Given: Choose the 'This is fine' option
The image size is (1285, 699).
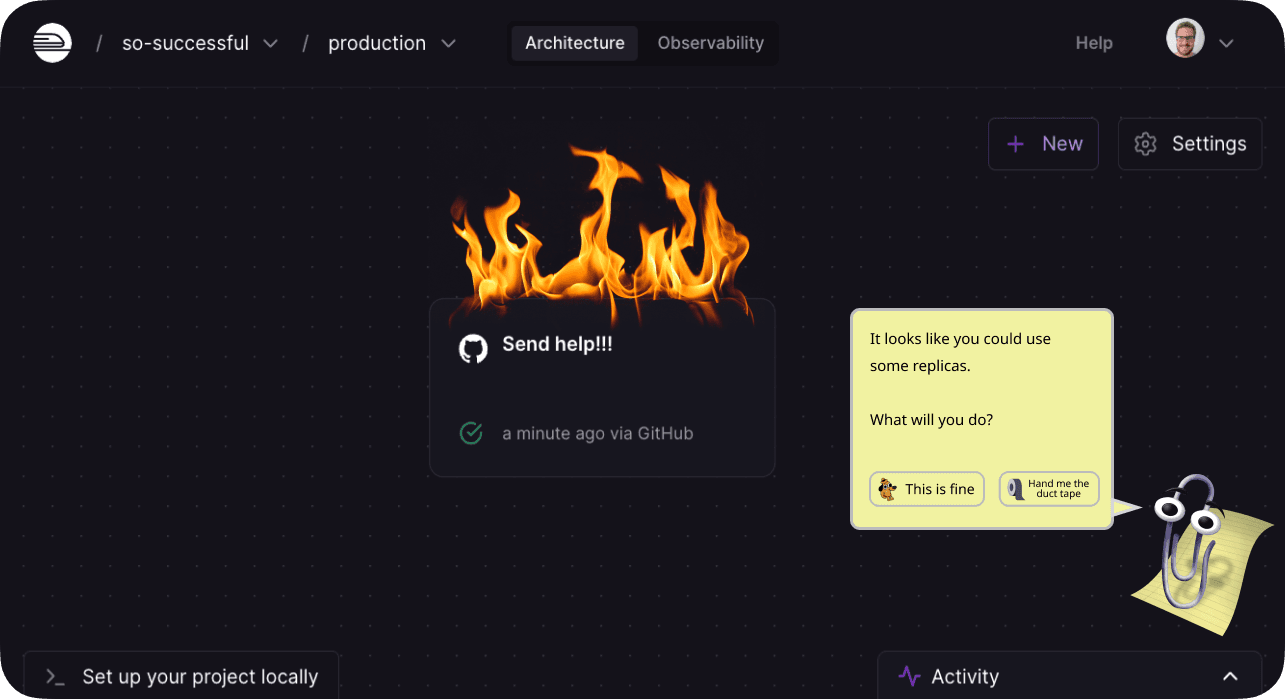Looking at the screenshot, I should 927,489.
